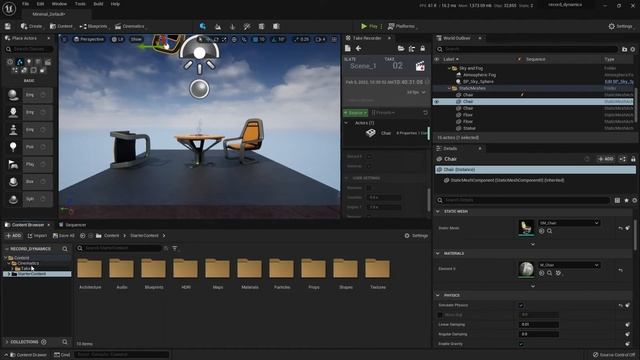Click the lock icon in Details panel
The height and width of the screenshot is (360, 640).
pyautogui.click(x=633, y=159)
